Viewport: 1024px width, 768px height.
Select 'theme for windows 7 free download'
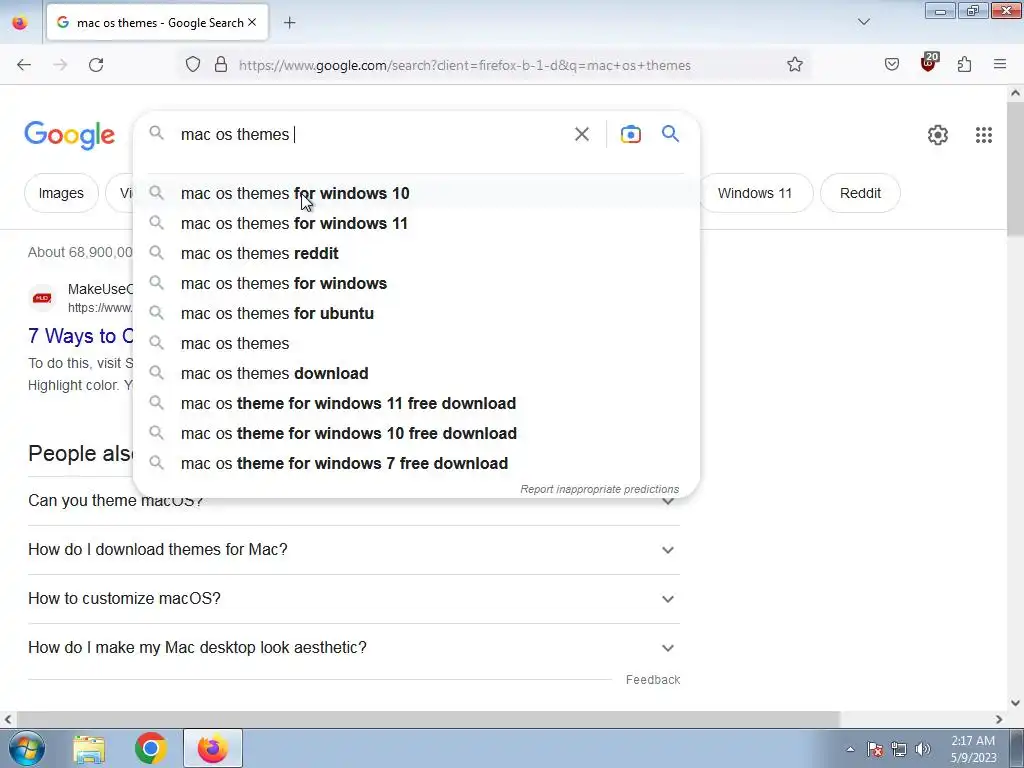[x=416, y=464]
